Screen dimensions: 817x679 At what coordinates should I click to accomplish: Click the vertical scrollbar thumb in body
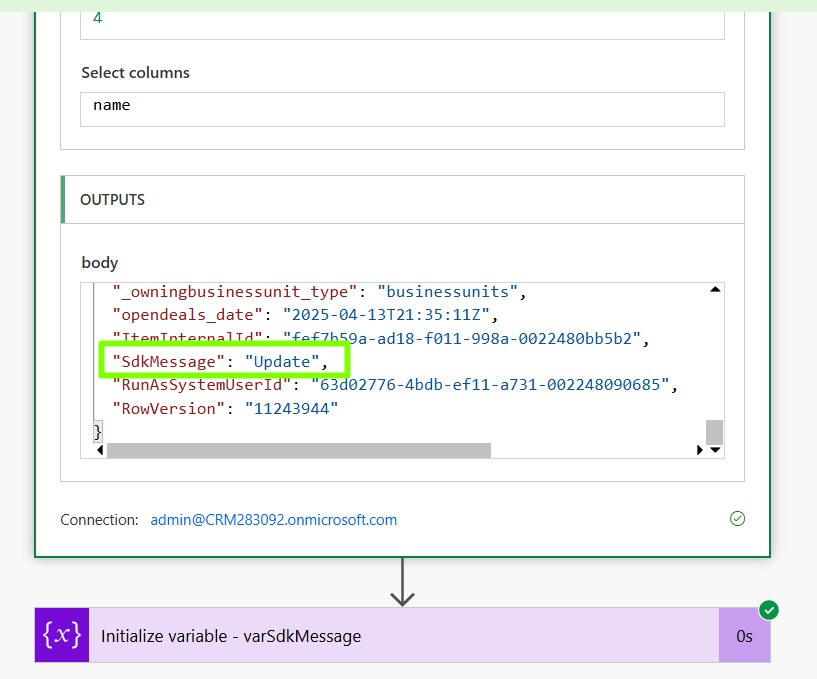pos(714,432)
